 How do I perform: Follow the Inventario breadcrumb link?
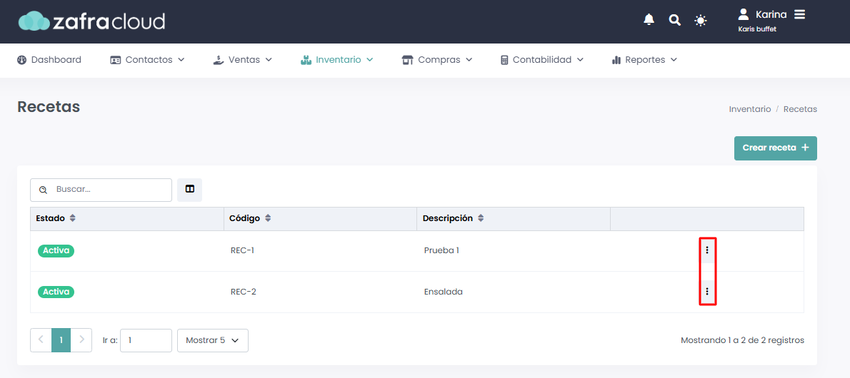point(750,109)
